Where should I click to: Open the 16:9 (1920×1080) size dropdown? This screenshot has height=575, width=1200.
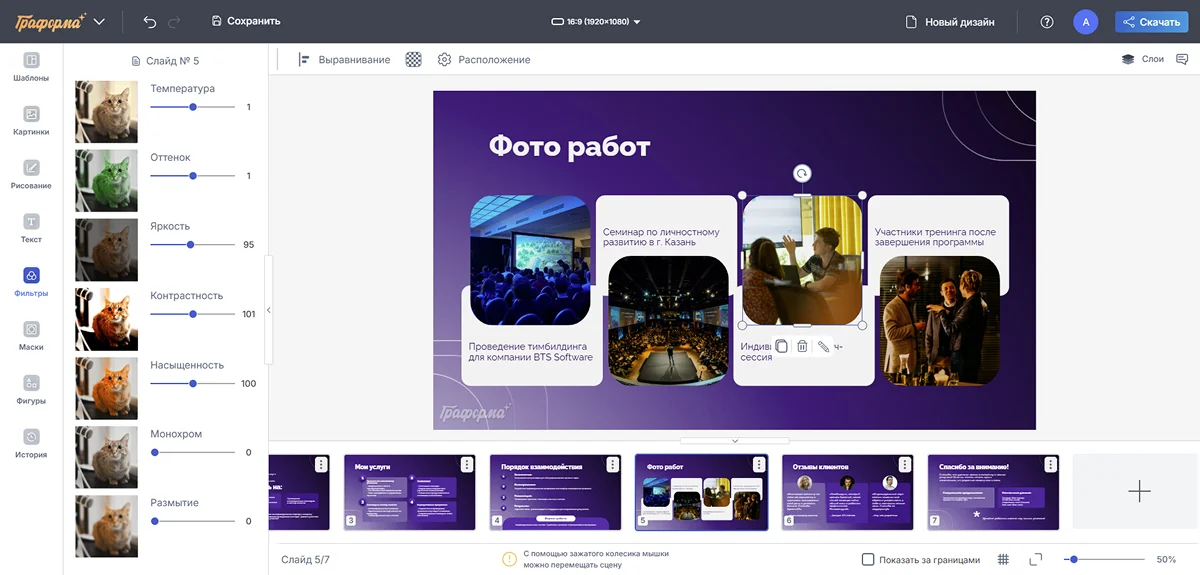click(596, 21)
